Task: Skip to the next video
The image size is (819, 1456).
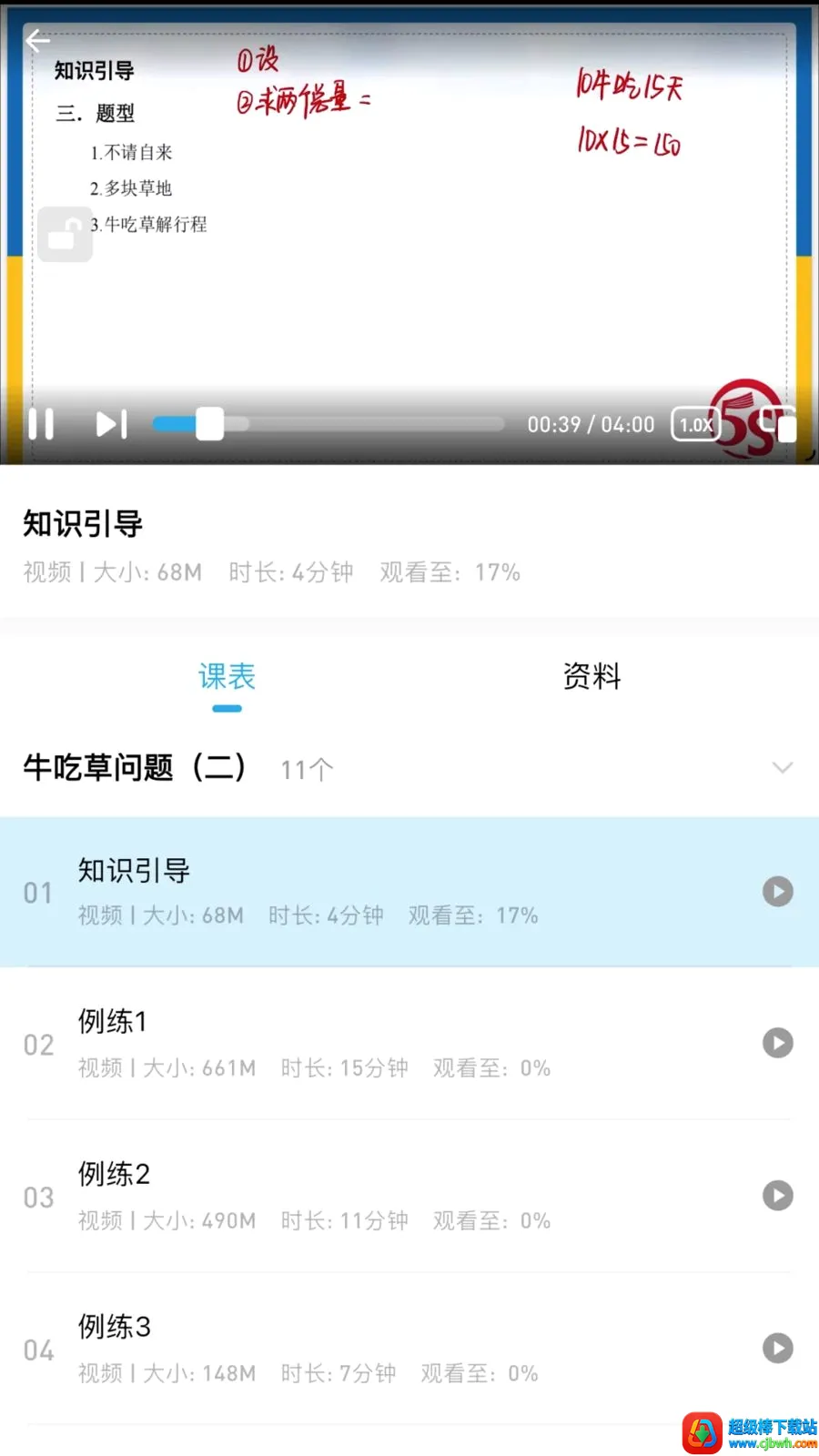Action: click(x=112, y=424)
